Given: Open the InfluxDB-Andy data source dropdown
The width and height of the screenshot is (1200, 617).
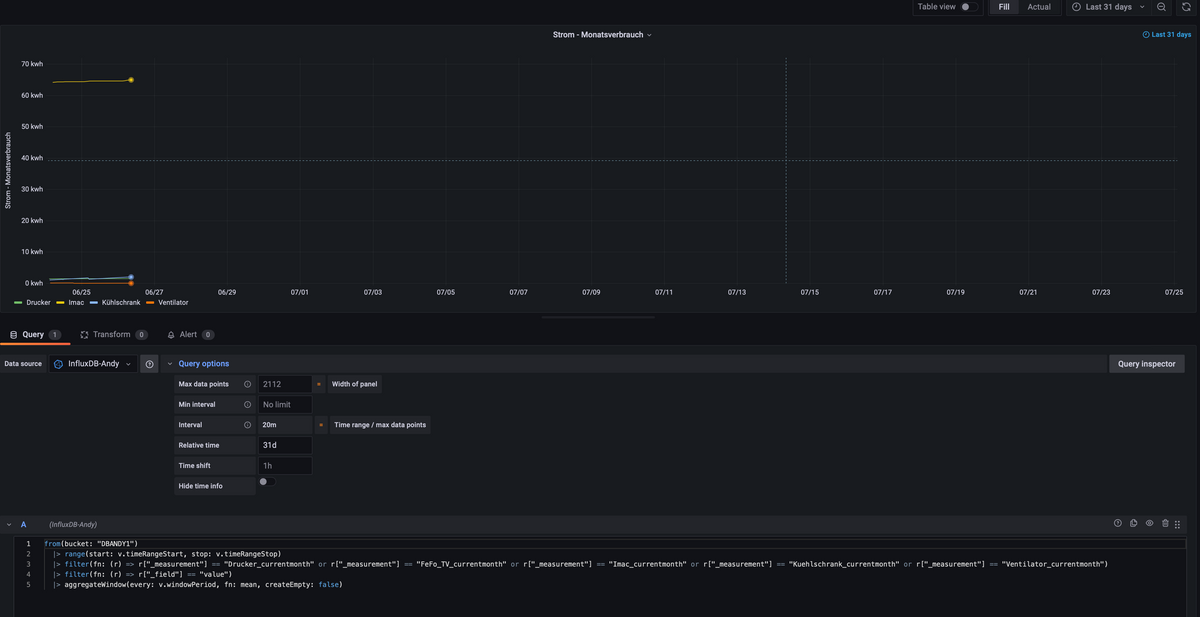Looking at the screenshot, I should [x=93, y=364].
